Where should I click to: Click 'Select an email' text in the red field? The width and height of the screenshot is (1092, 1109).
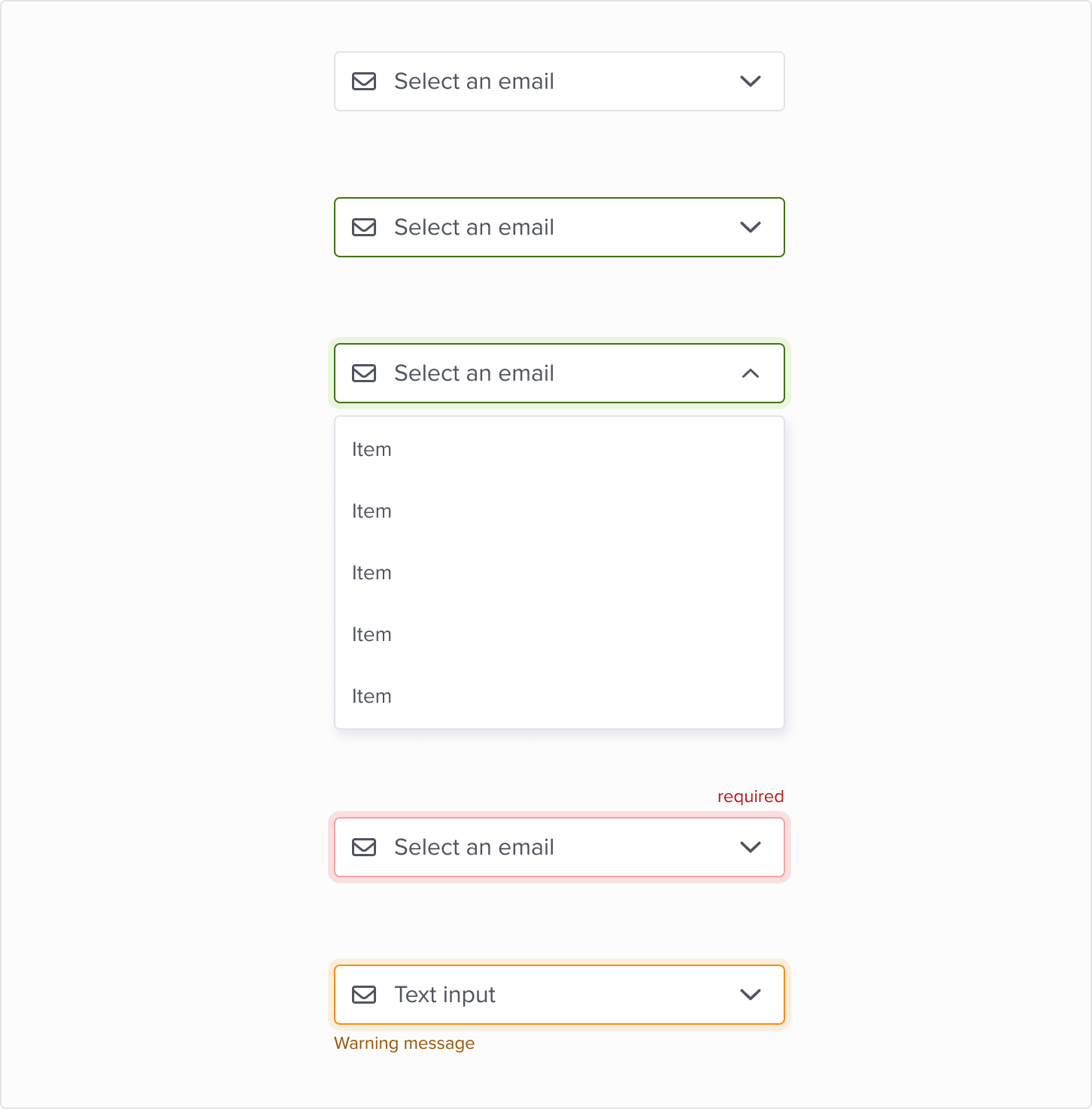(474, 847)
